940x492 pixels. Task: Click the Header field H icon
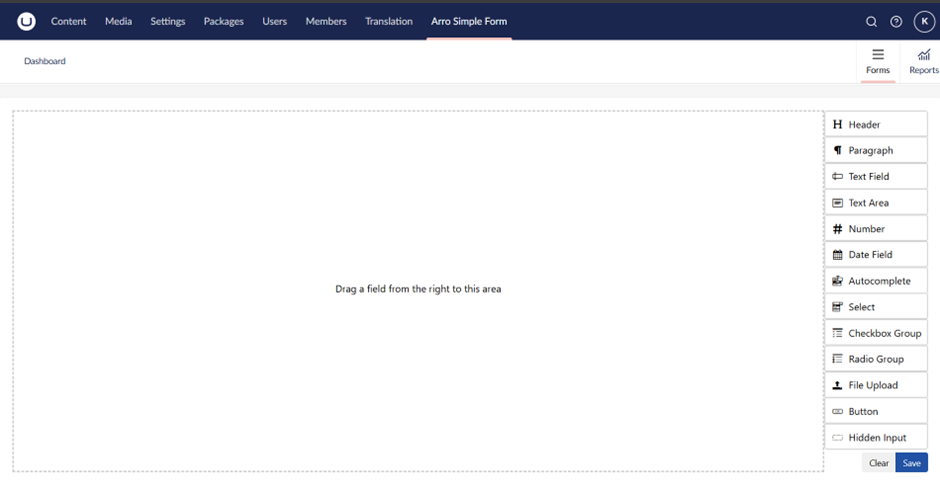(837, 125)
